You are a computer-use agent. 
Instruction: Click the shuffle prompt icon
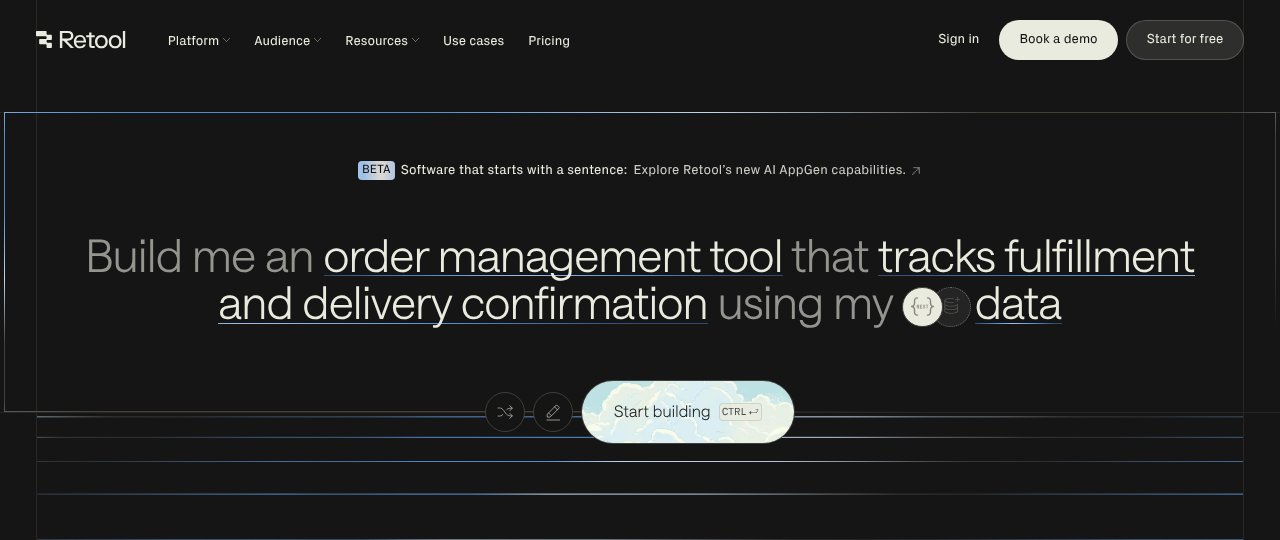coord(505,412)
